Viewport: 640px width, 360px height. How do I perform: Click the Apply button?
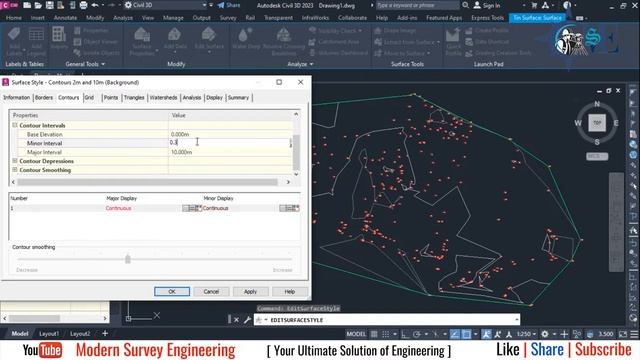(250, 291)
